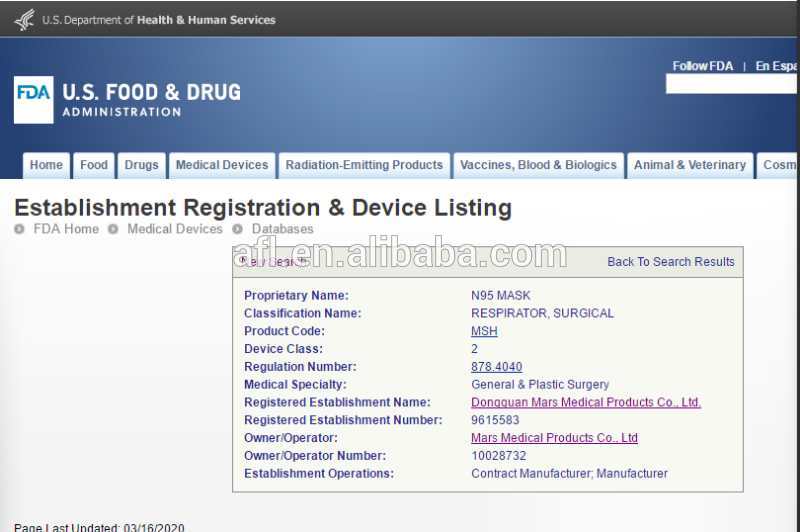Click Registered Establishment Name label
Viewport: 800px width, 532px height.
337,402
